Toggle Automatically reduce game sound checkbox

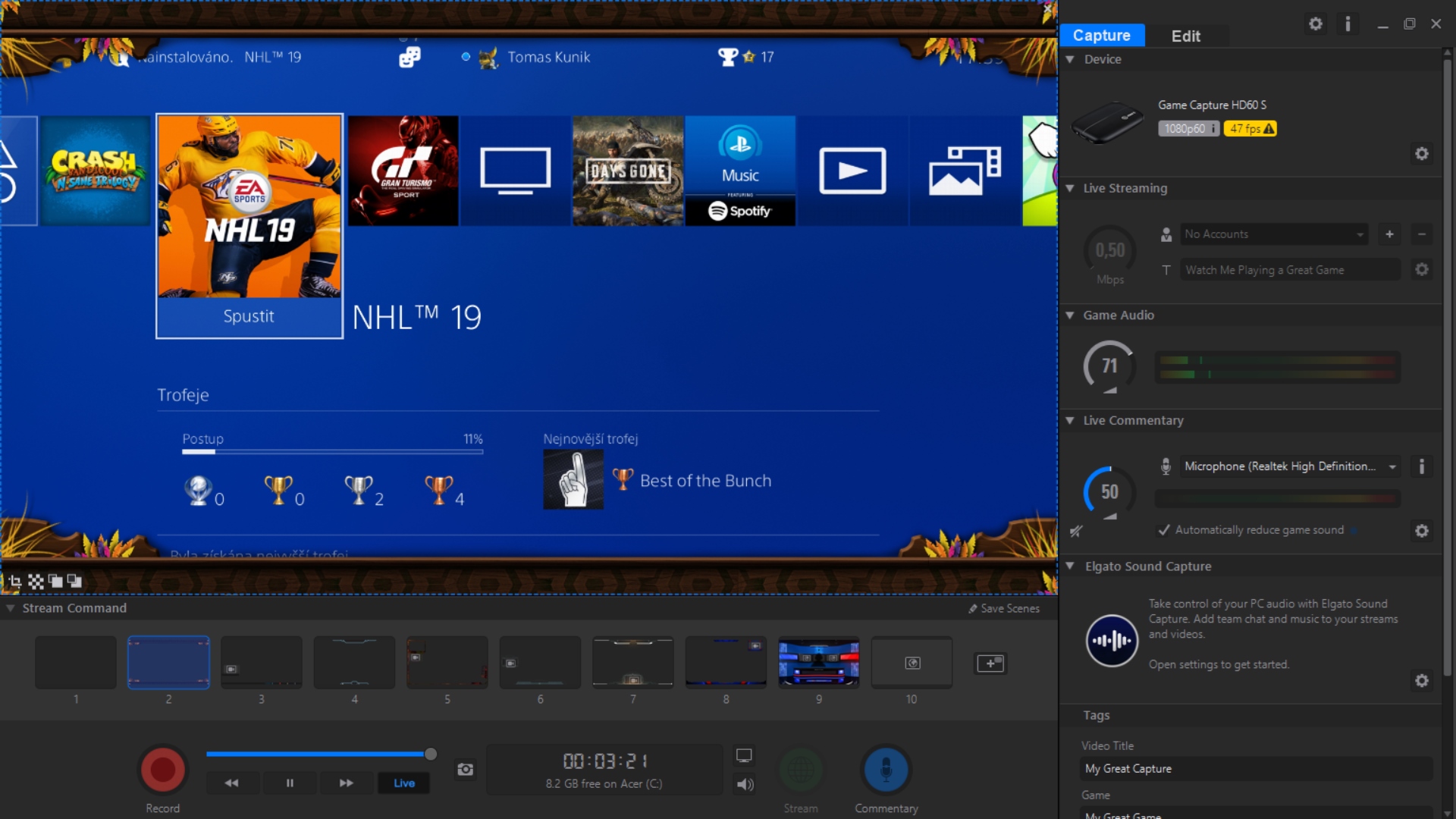1164,530
